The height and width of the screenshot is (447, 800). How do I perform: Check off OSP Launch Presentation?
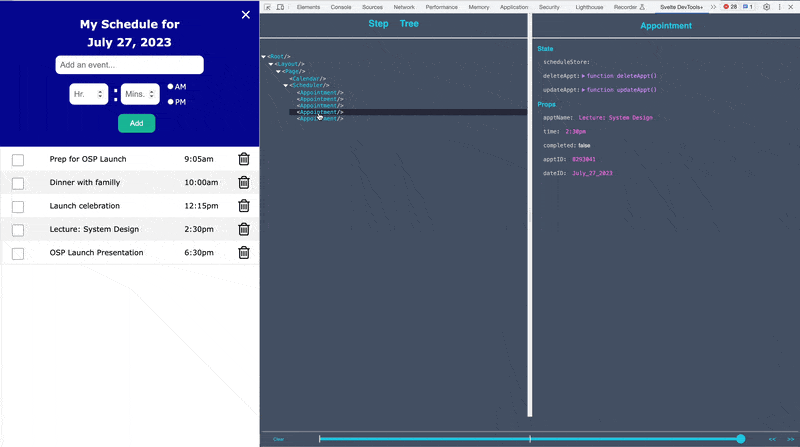click(18, 254)
